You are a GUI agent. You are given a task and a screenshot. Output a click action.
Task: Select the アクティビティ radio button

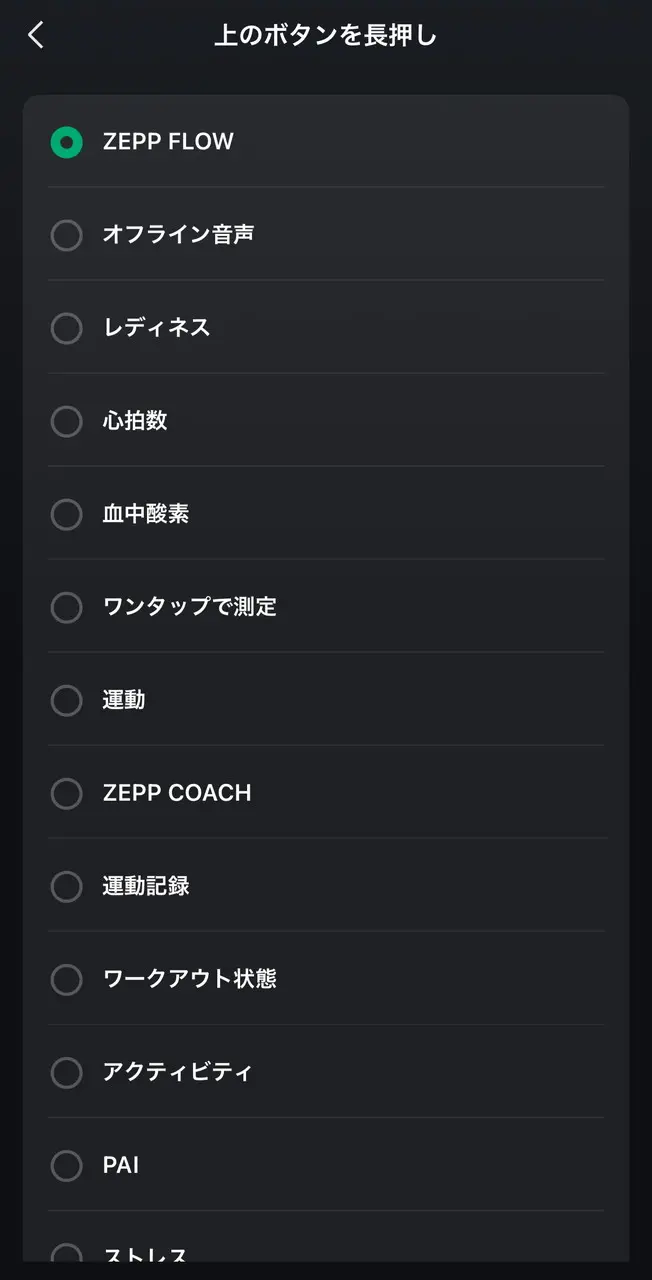point(66,1072)
